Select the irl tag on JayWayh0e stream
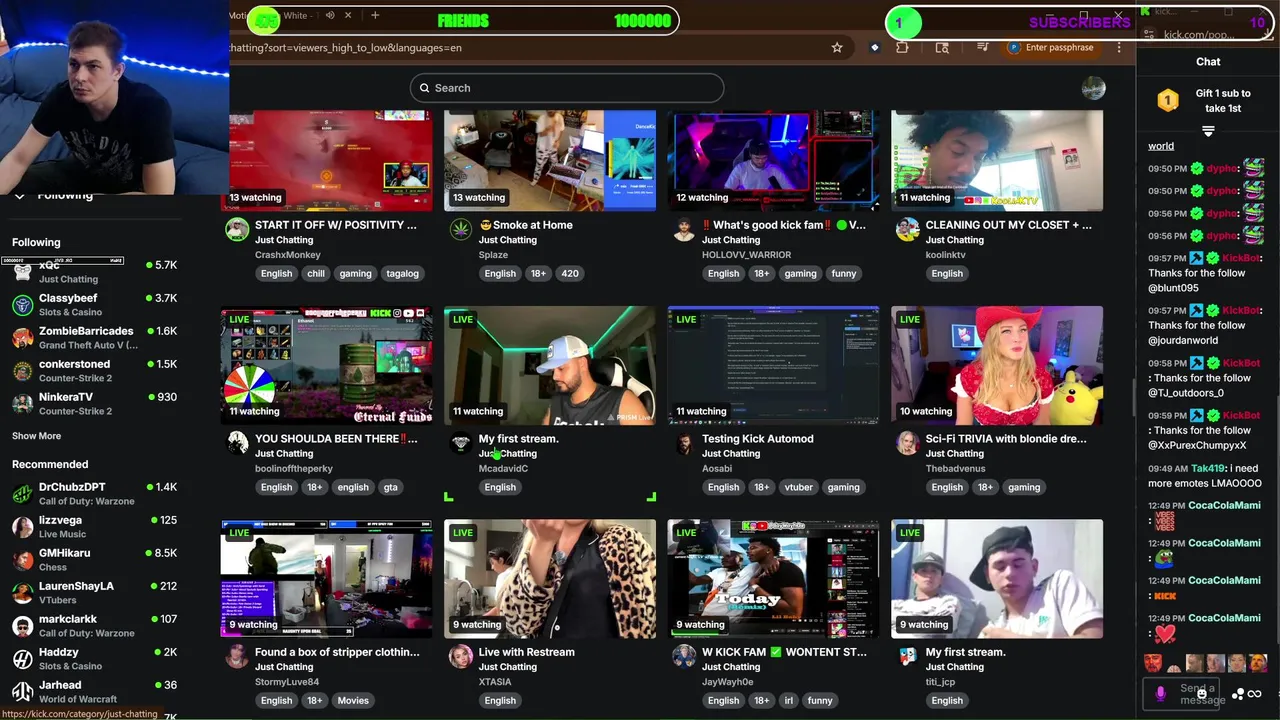The image size is (1280, 720). (788, 700)
